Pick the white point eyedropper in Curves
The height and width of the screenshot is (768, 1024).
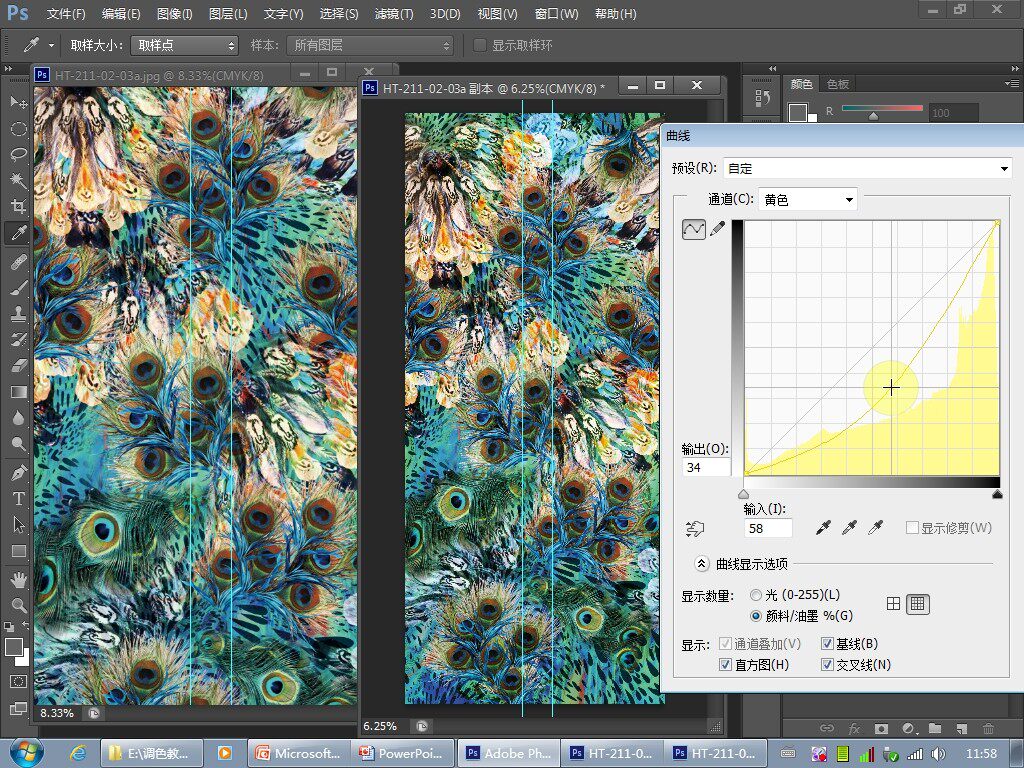[875, 527]
